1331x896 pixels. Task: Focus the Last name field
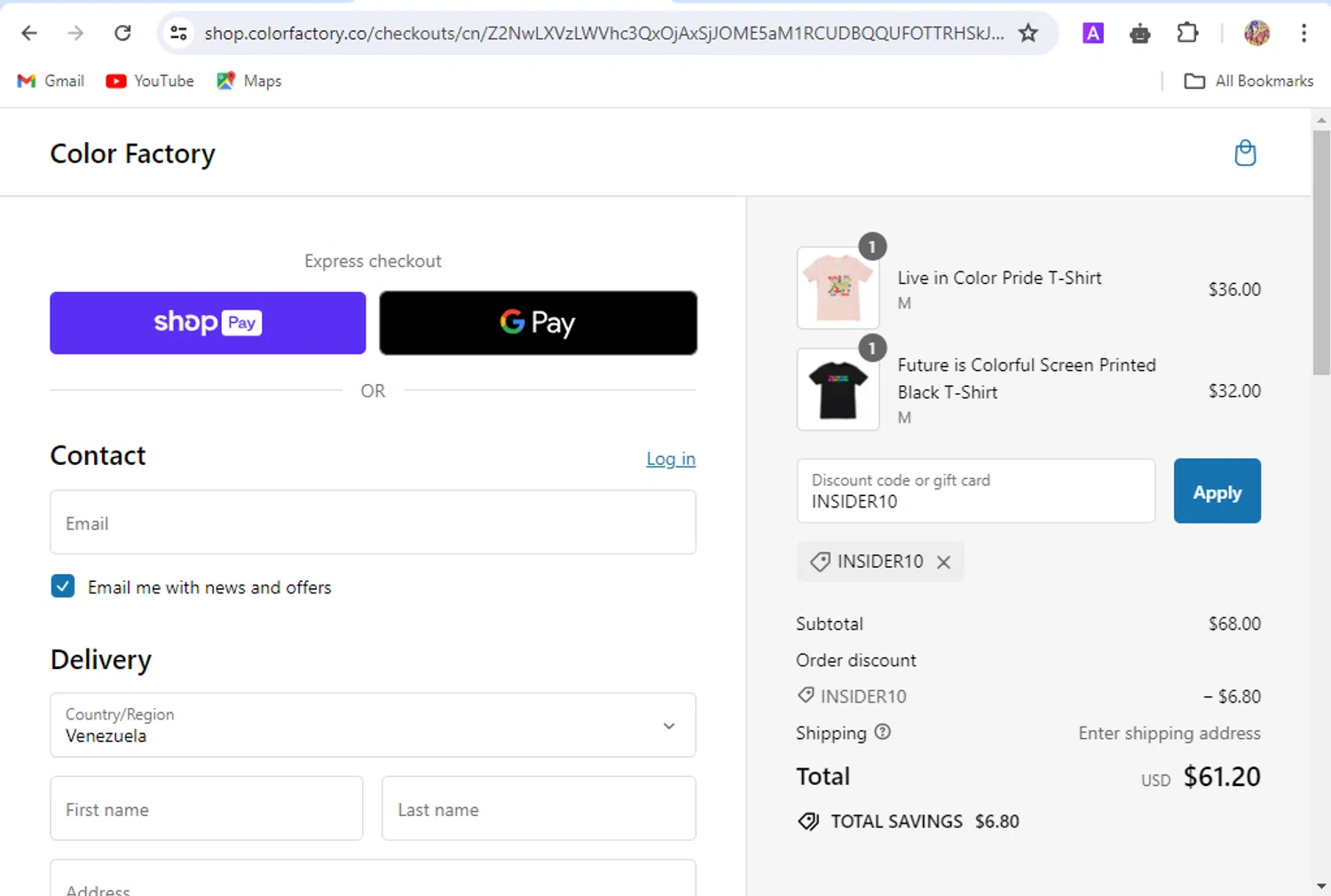click(539, 808)
